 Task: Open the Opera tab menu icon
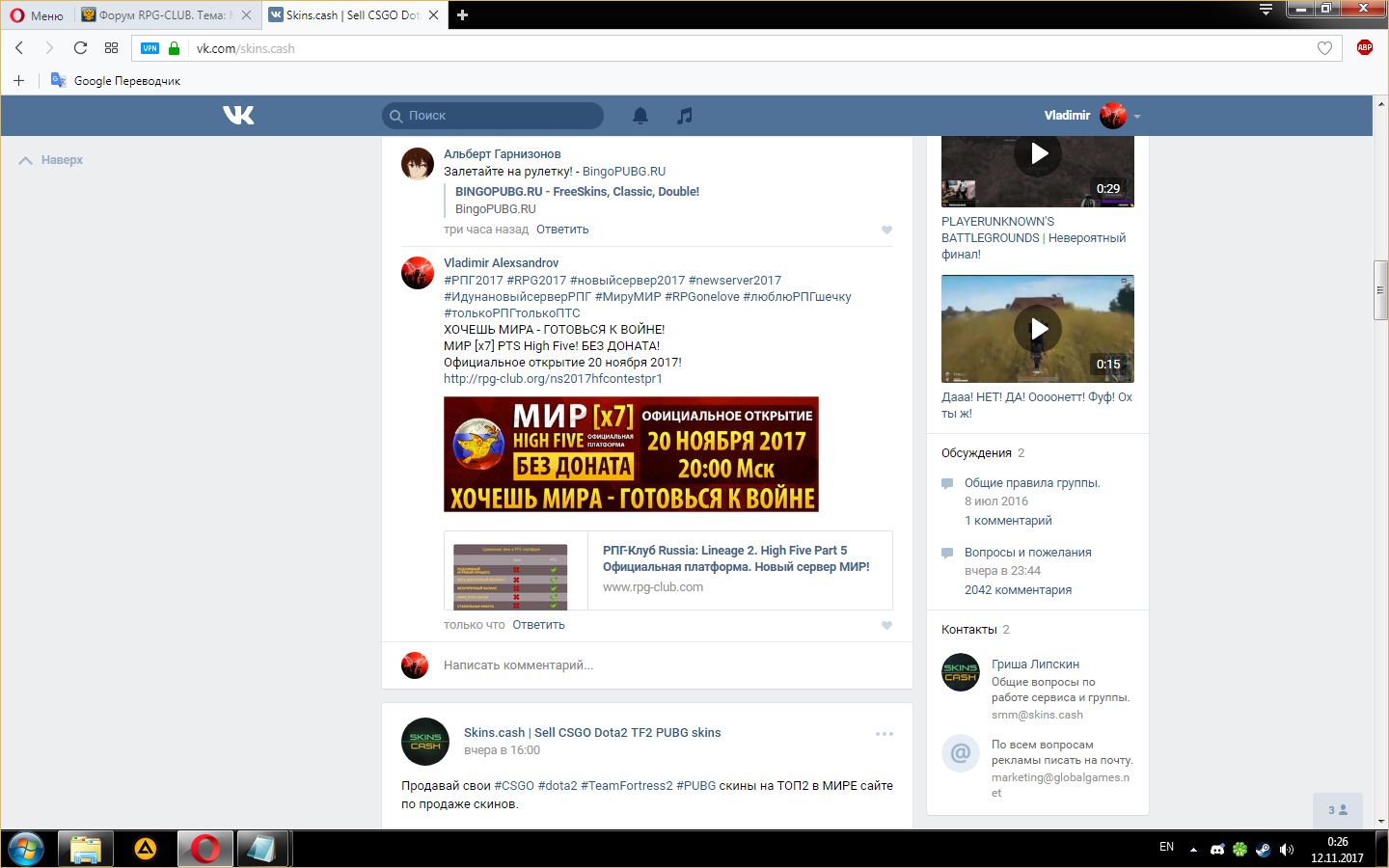(1266, 10)
